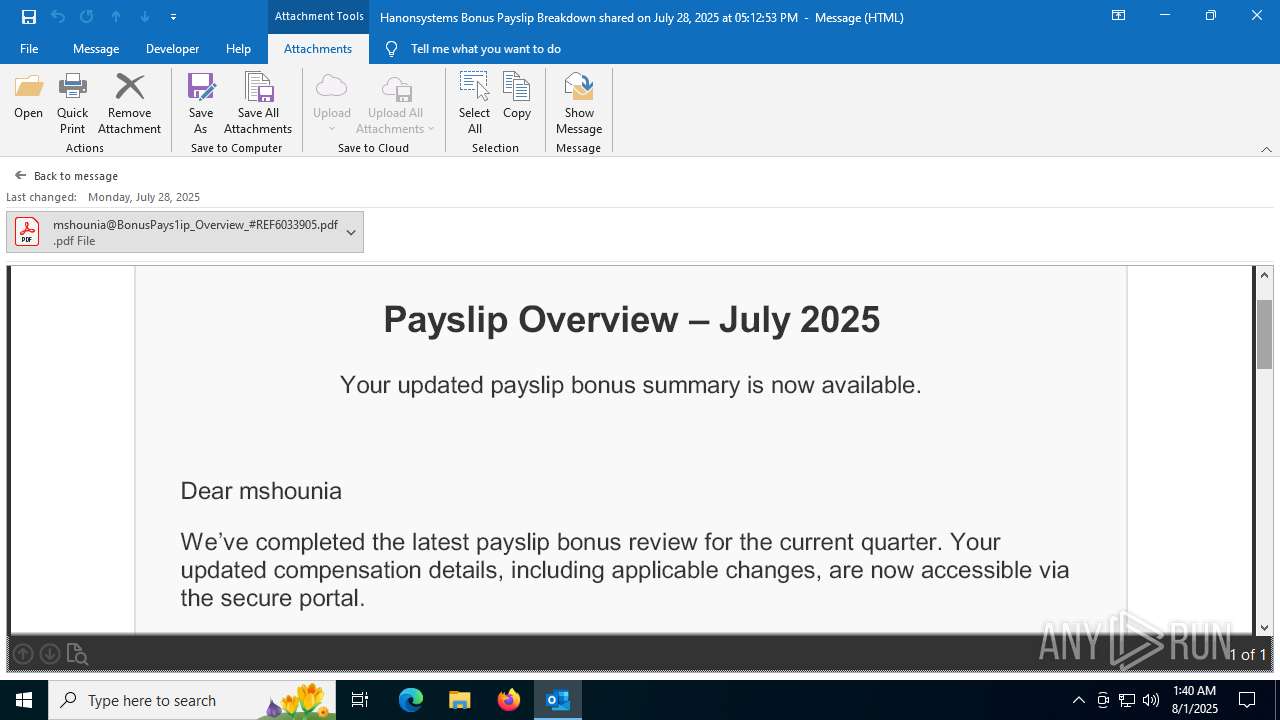Open Firefox from taskbar
The image size is (1280, 720).
509,700
